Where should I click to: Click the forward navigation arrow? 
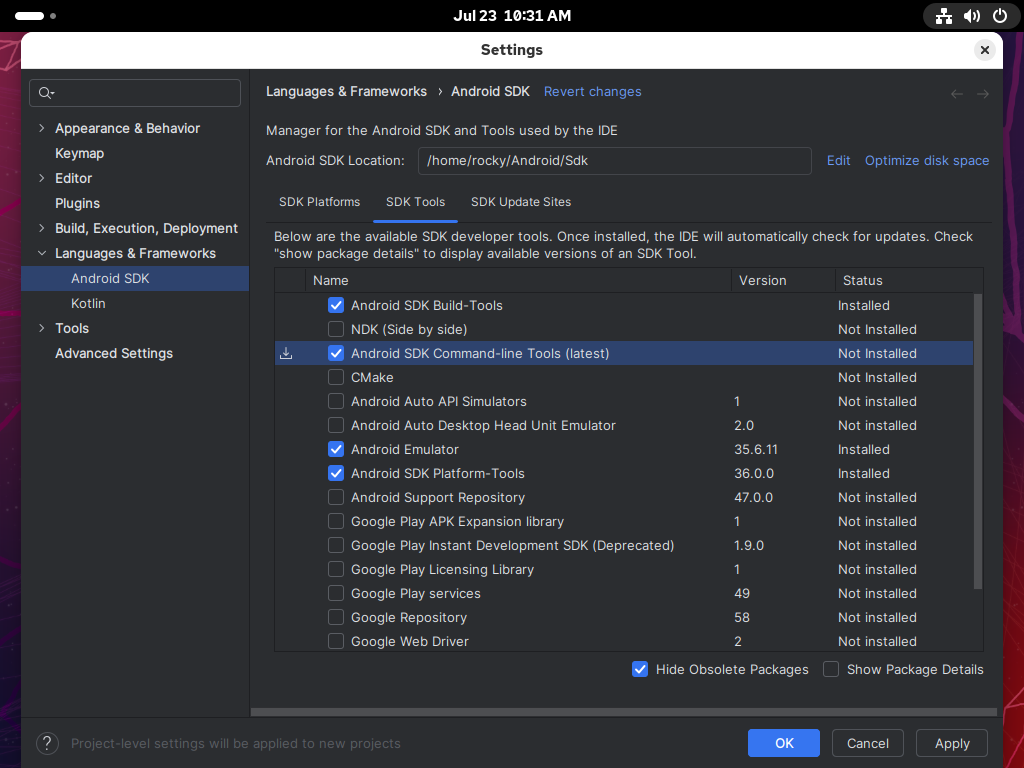point(982,94)
